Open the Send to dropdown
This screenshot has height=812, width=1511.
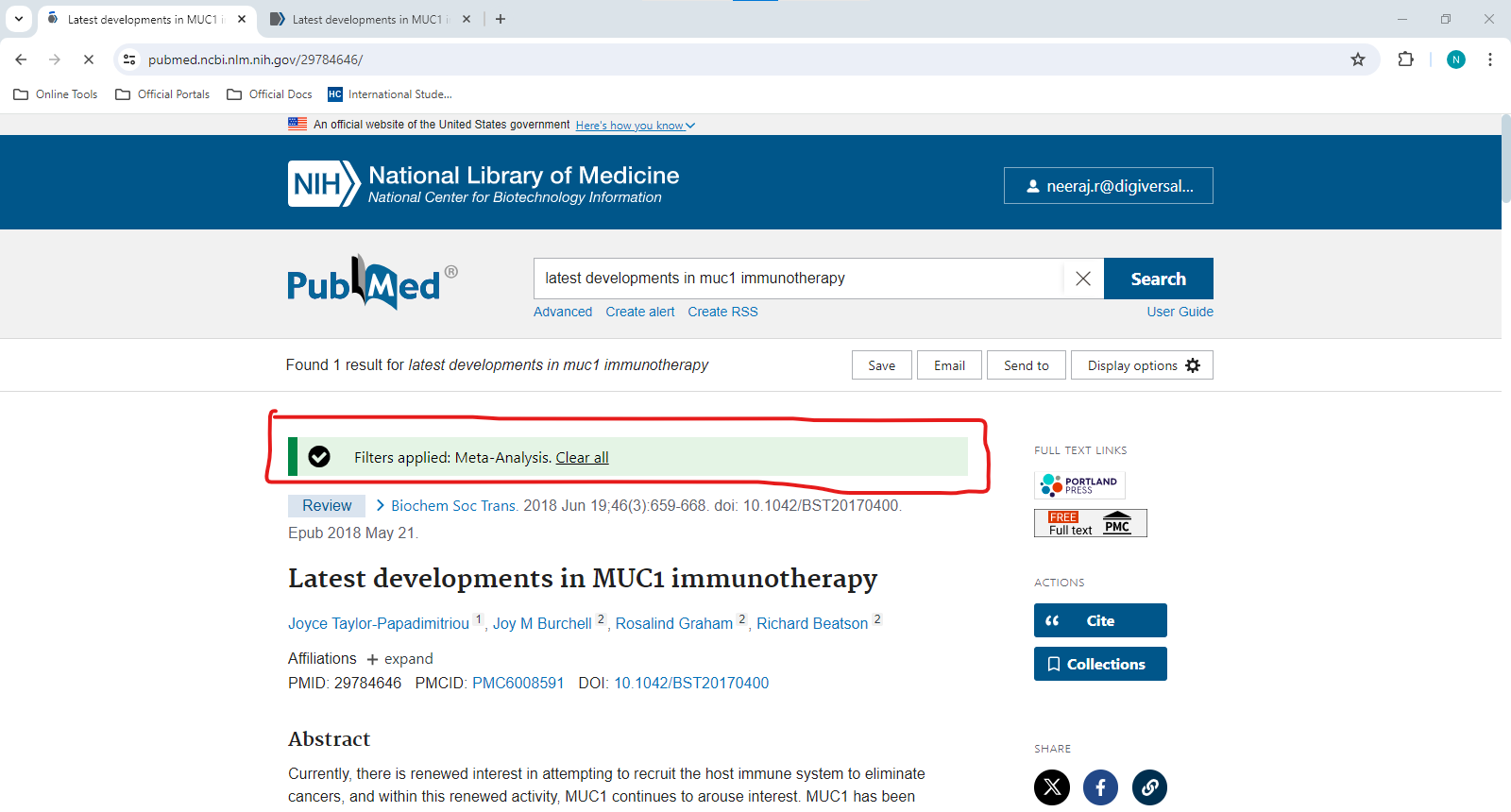(1027, 365)
